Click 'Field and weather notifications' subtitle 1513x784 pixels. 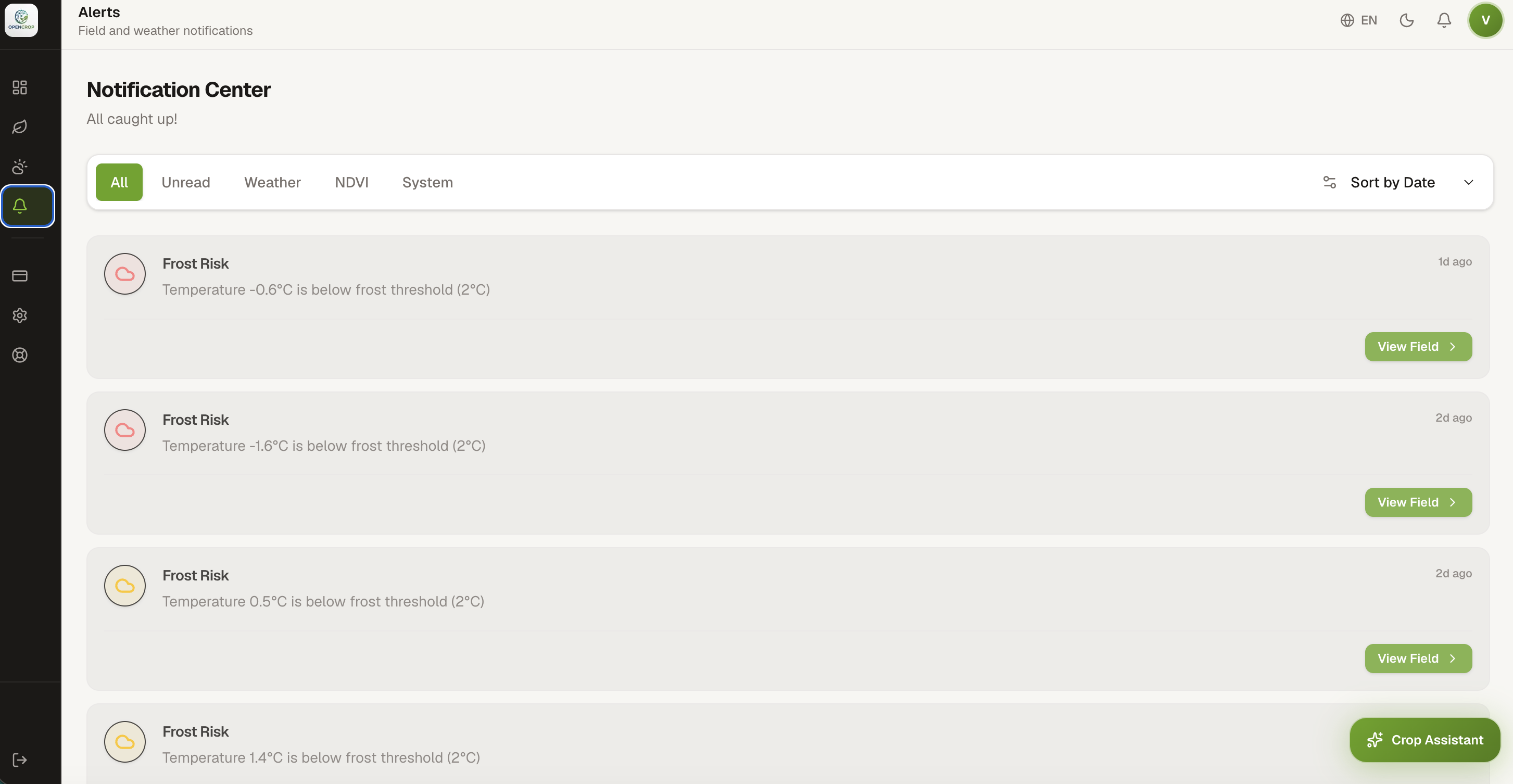165,31
